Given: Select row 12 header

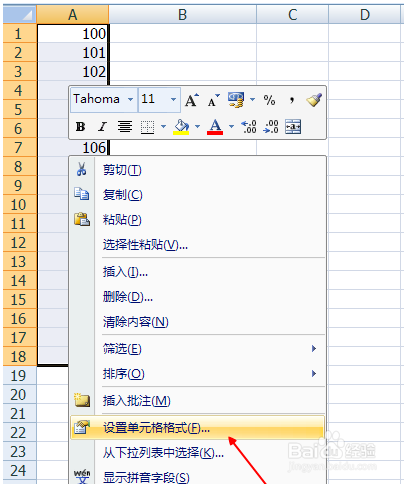Looking at the screenshot, I should coord(20,243).
